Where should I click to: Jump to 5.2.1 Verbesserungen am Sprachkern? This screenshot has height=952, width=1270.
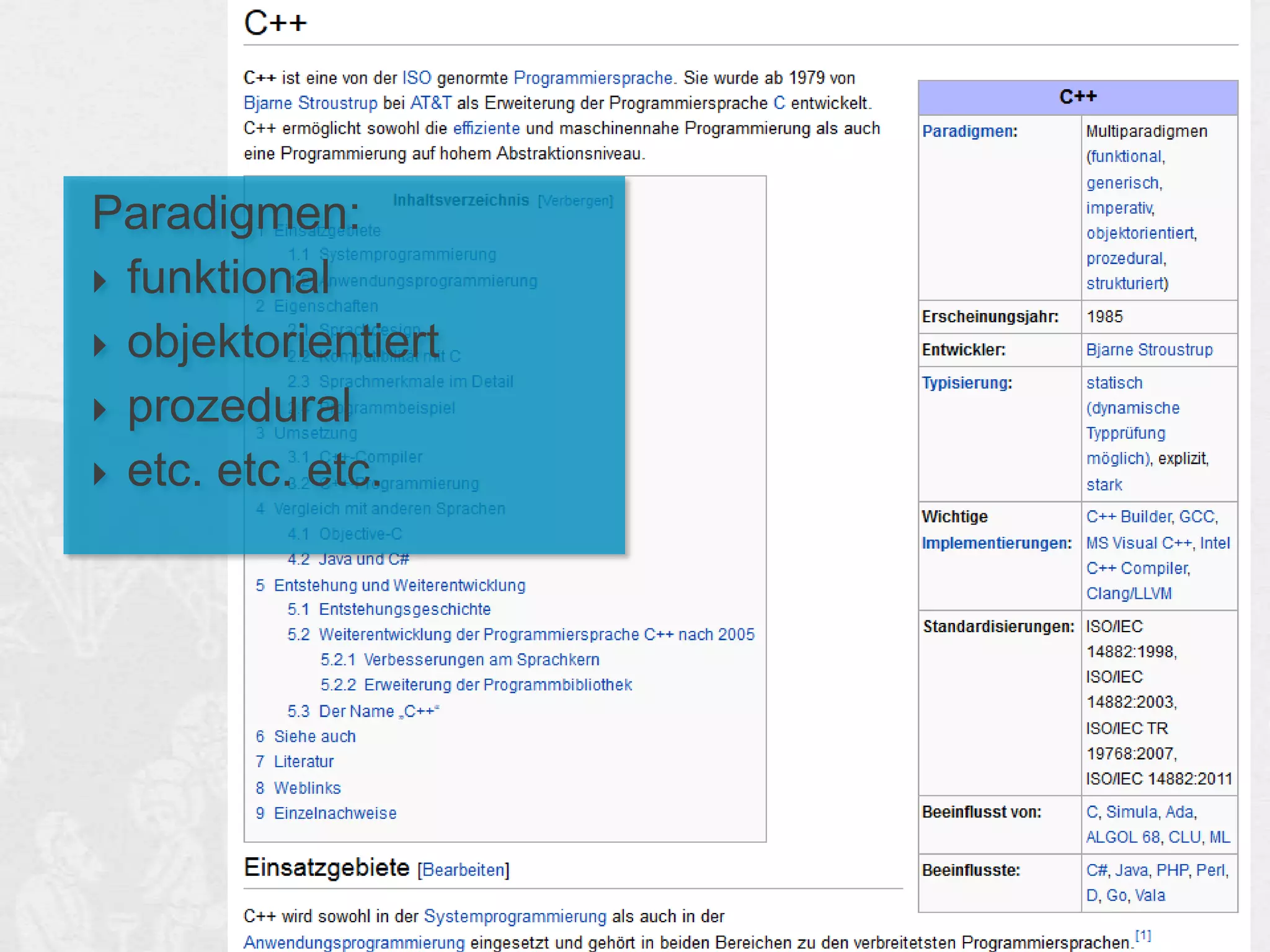[460, 660]
